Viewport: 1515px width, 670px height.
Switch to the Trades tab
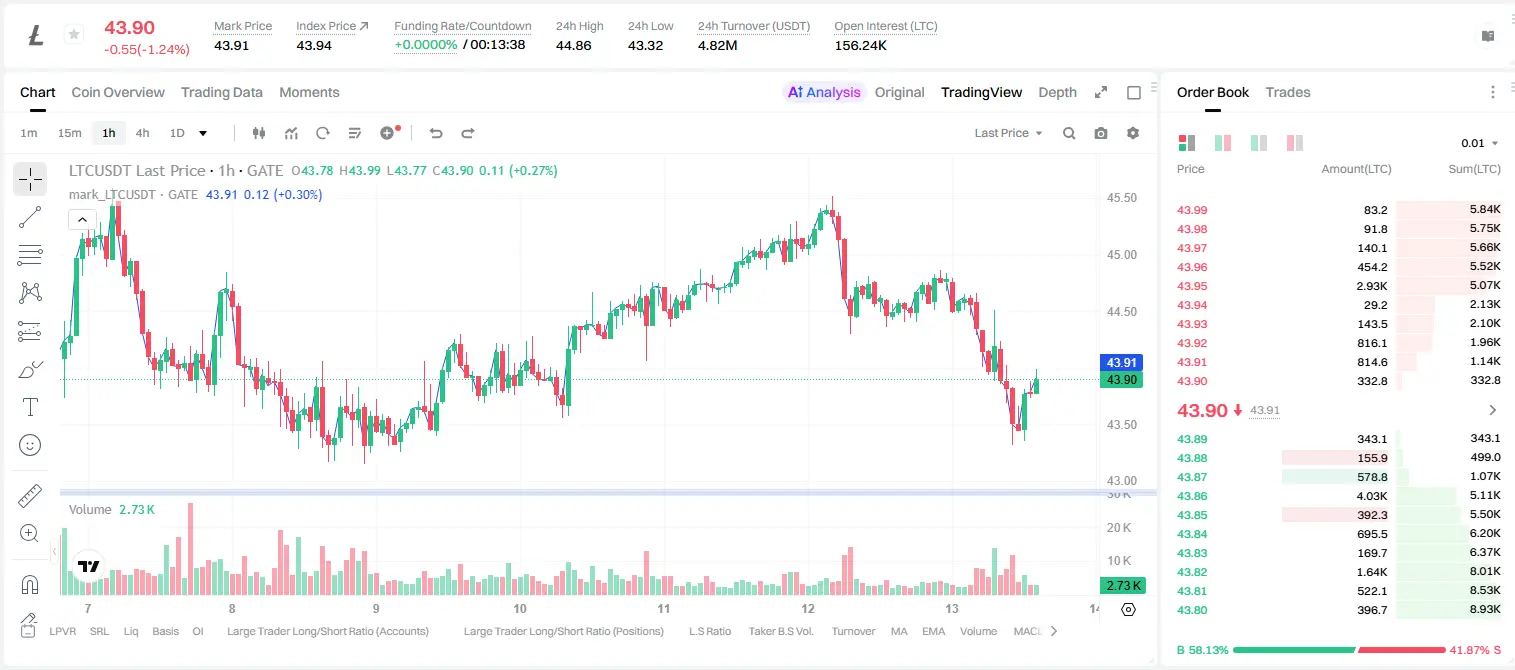pos(1287,92)
